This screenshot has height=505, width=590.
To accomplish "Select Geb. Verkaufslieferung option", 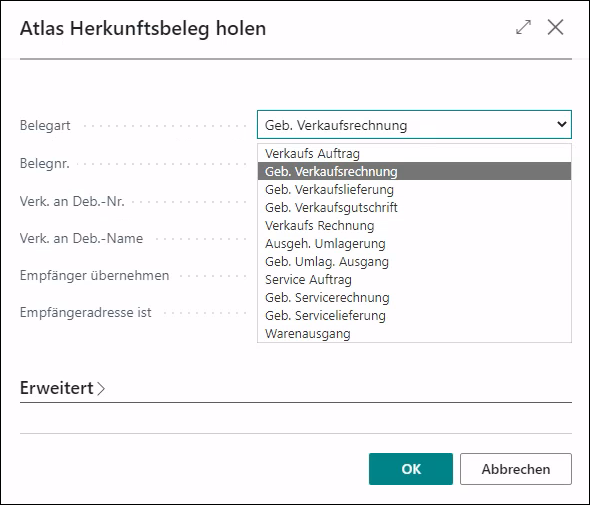I will pos(414,190).
